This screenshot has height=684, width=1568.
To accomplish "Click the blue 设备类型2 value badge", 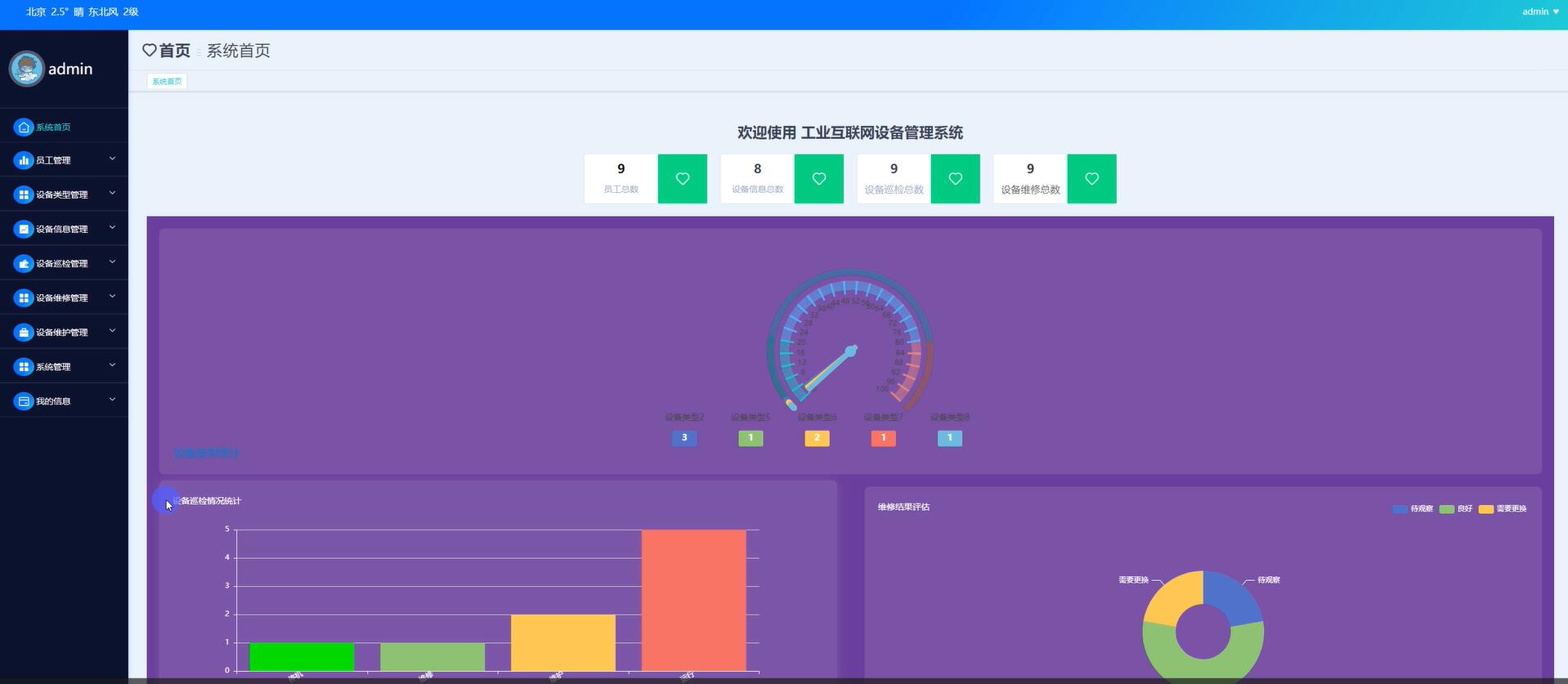I will tap(684, 438).
